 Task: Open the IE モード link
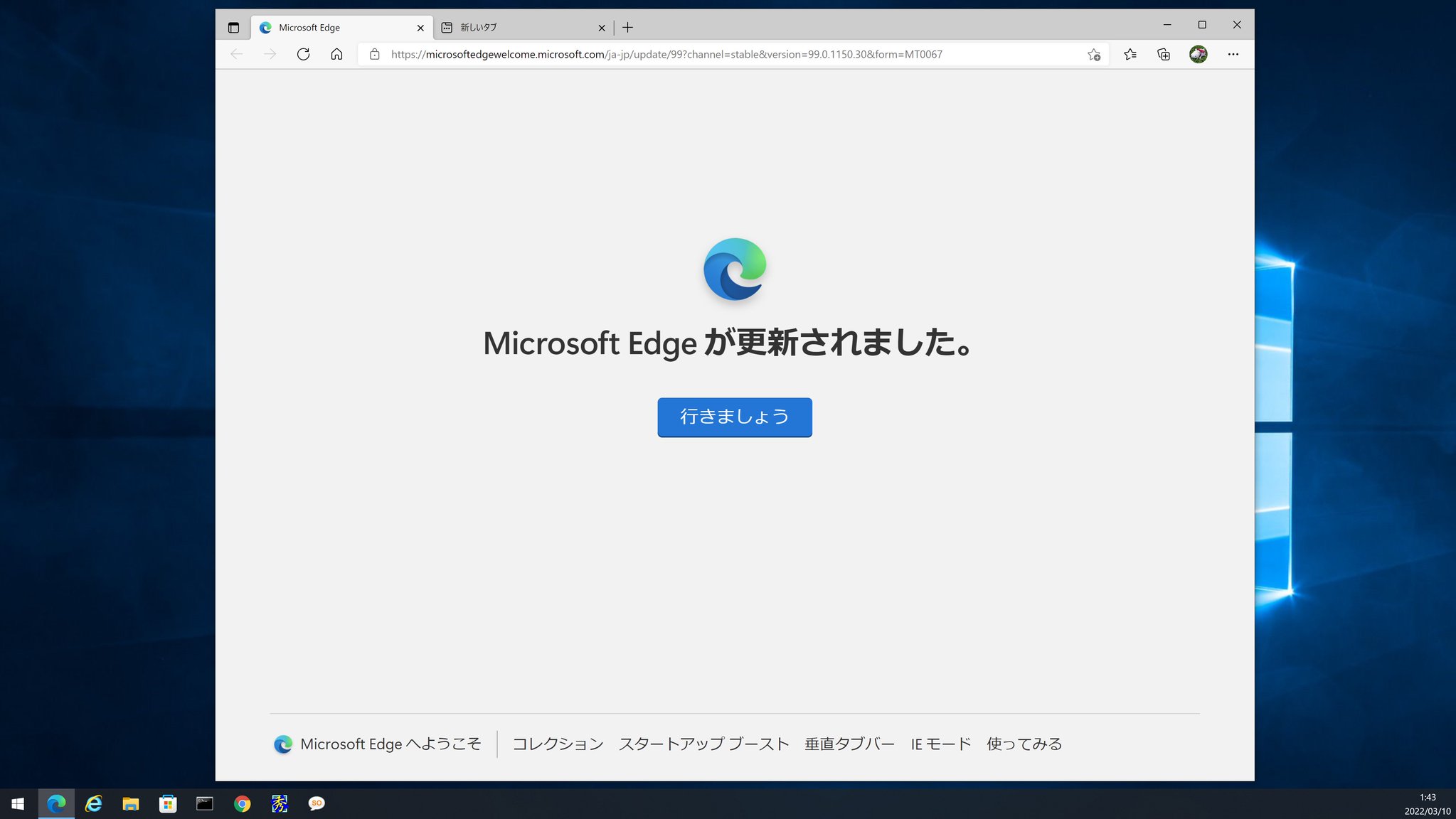[x=940, y=744]
